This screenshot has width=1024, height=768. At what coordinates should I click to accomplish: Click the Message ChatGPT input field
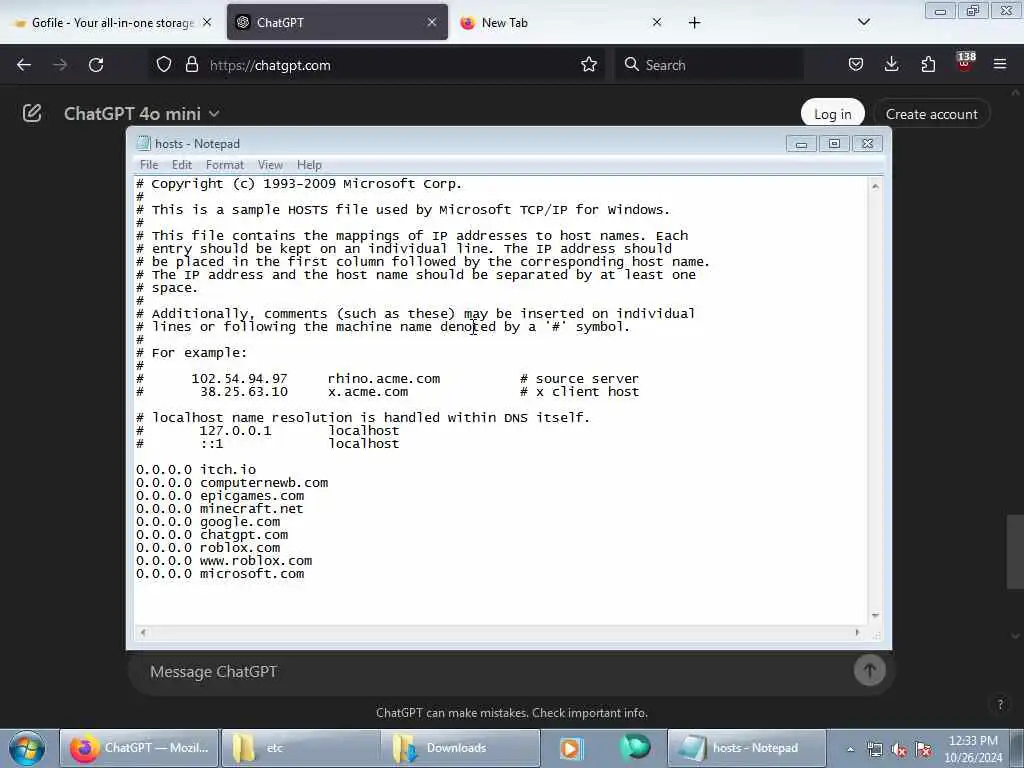coord(496,671)
